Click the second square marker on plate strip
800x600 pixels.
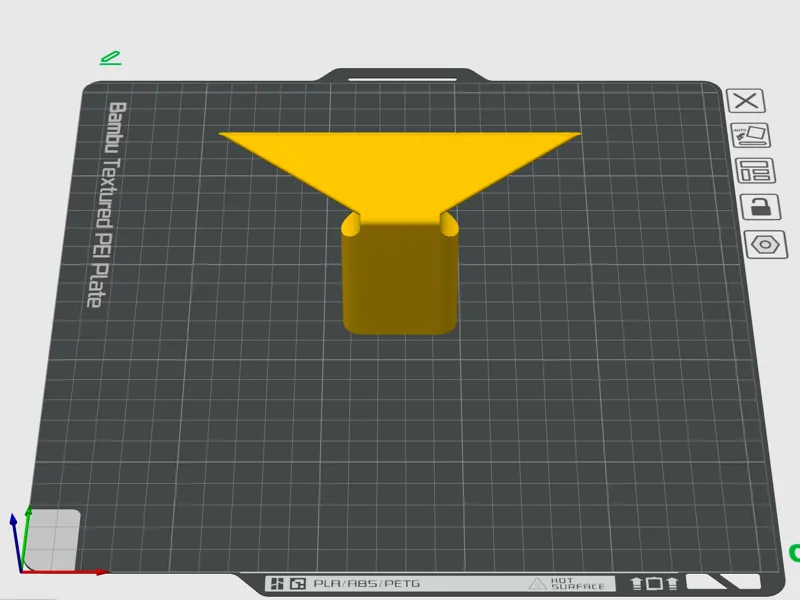pyautogui.click(x=297, y=583)
